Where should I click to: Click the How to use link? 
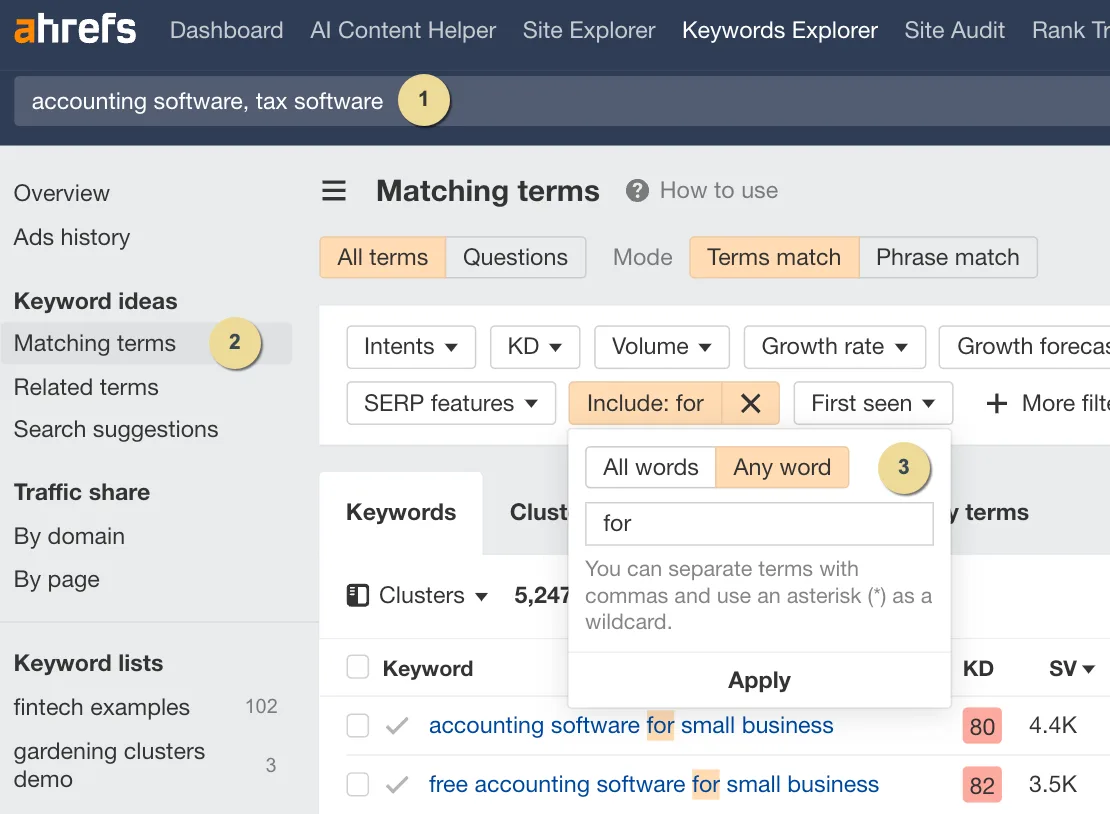[x=719, y=190]
